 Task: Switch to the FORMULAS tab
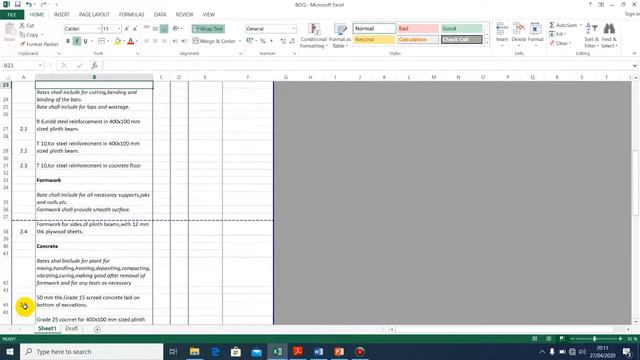click(x=131, y=15)
